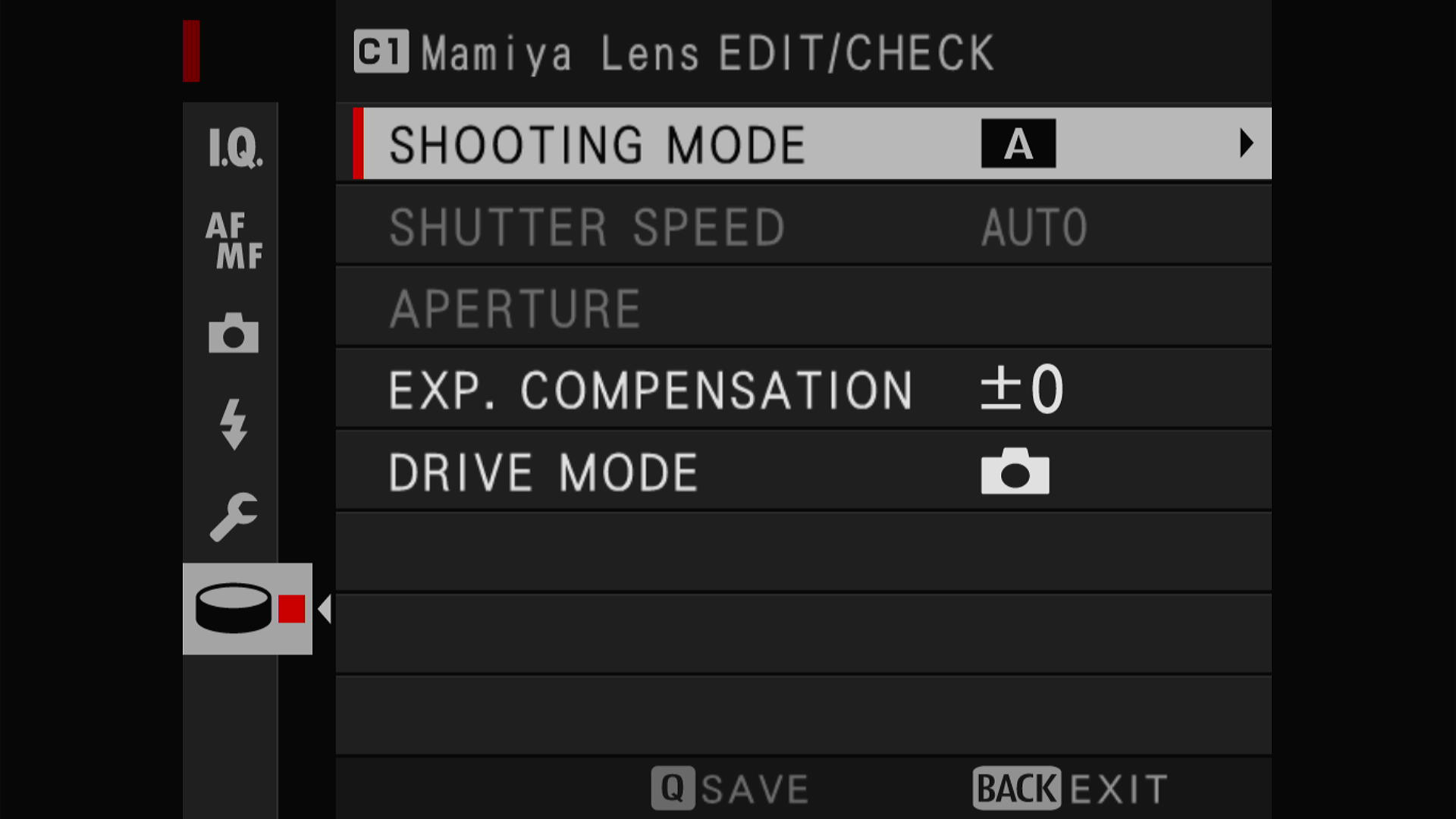This screenshot has height=819, width=1456.
Task: Select the lens custom settings tab
Action: [247, 608]
